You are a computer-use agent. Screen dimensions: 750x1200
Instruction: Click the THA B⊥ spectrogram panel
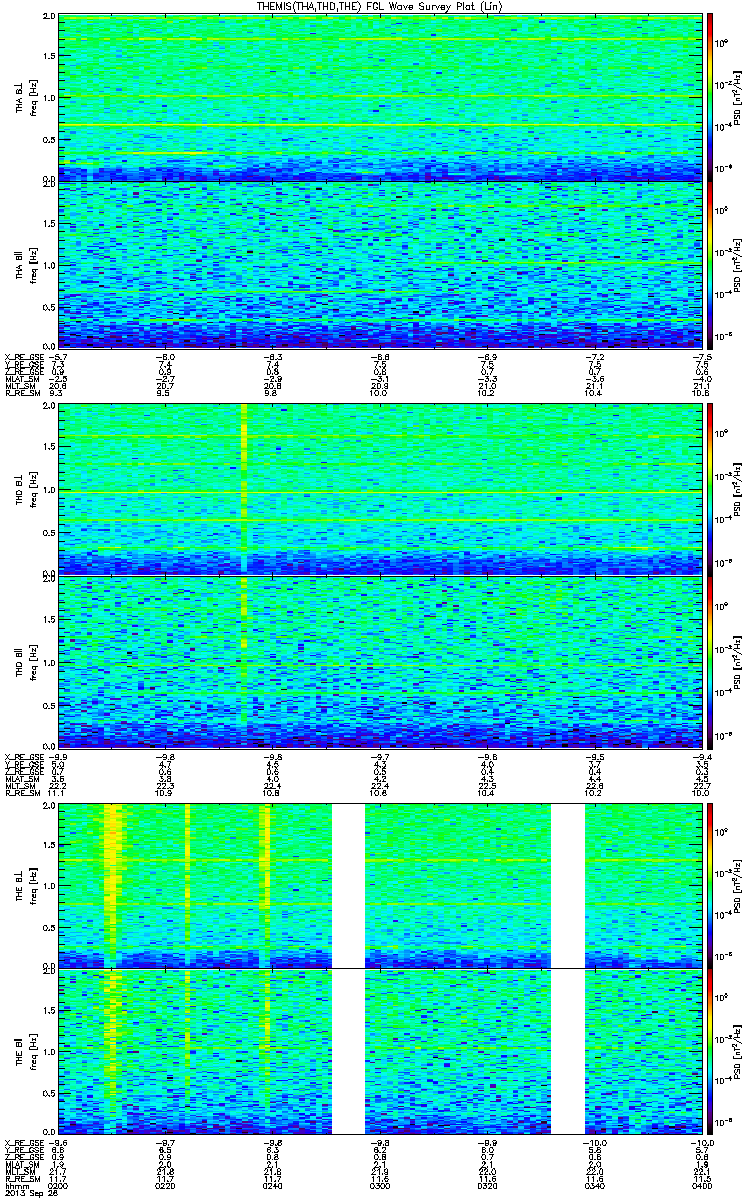tap(381, 97)
